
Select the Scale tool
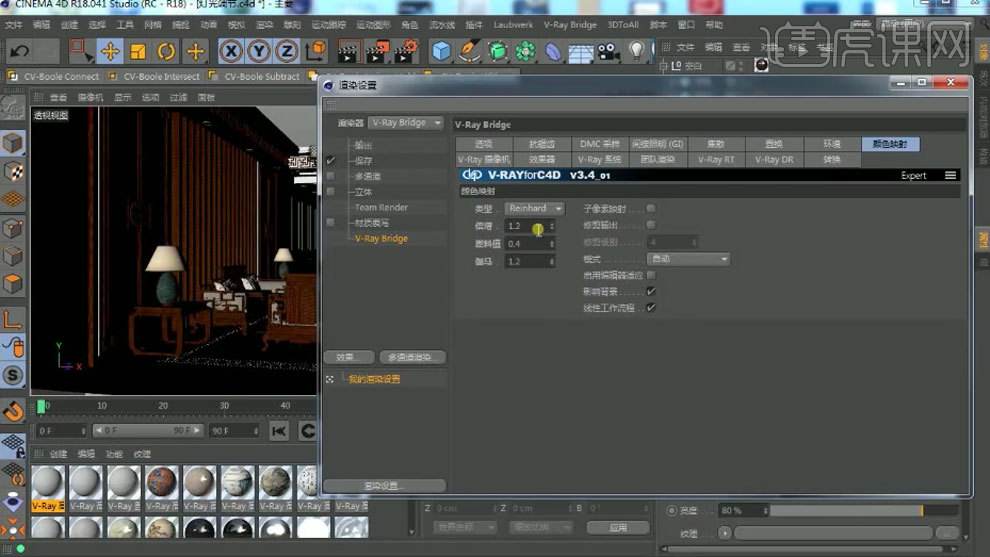[x=138, y=51]
